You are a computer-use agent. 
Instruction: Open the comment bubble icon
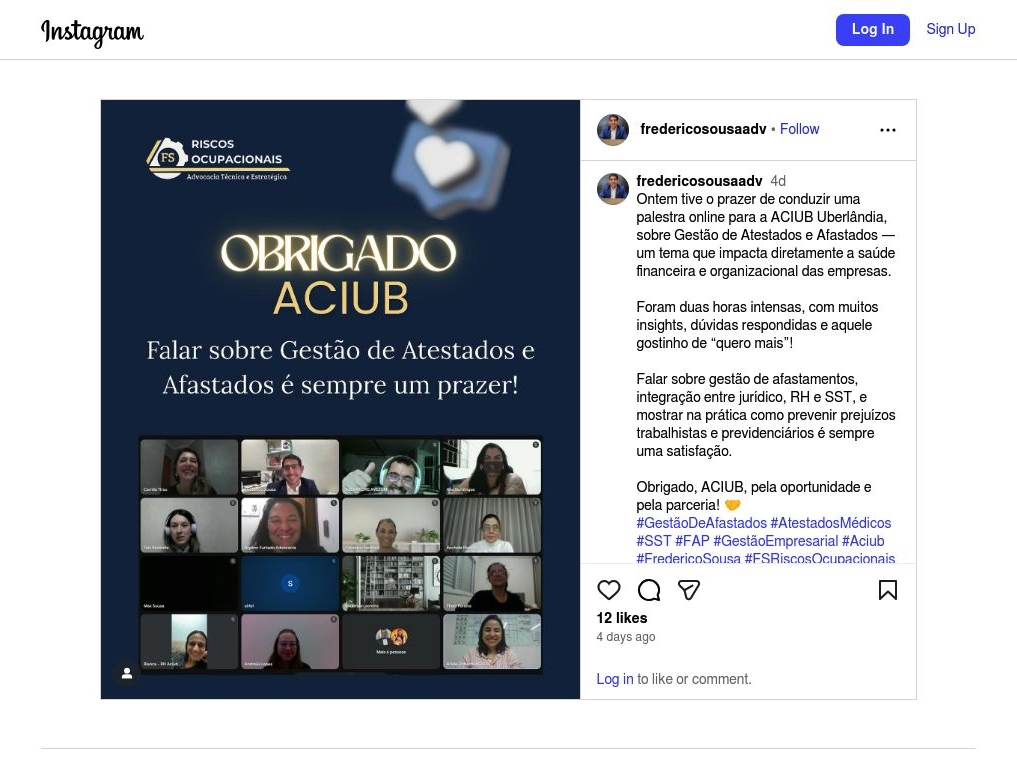[649, 590]
